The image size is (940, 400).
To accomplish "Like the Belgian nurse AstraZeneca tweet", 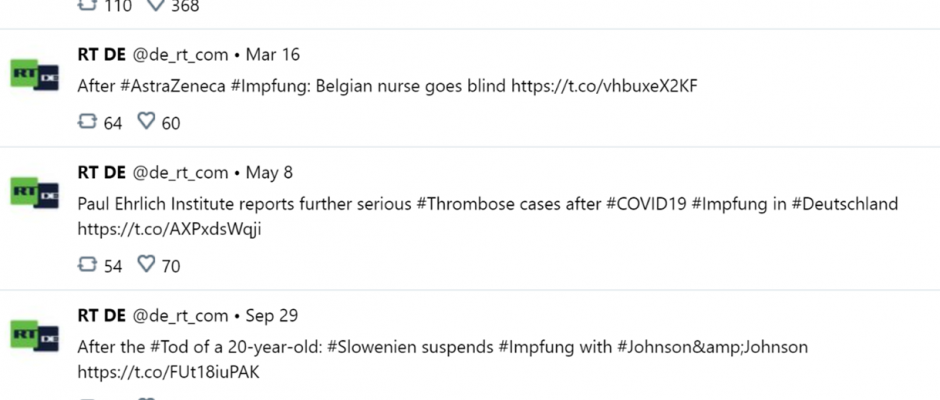I will click(146, 122).
